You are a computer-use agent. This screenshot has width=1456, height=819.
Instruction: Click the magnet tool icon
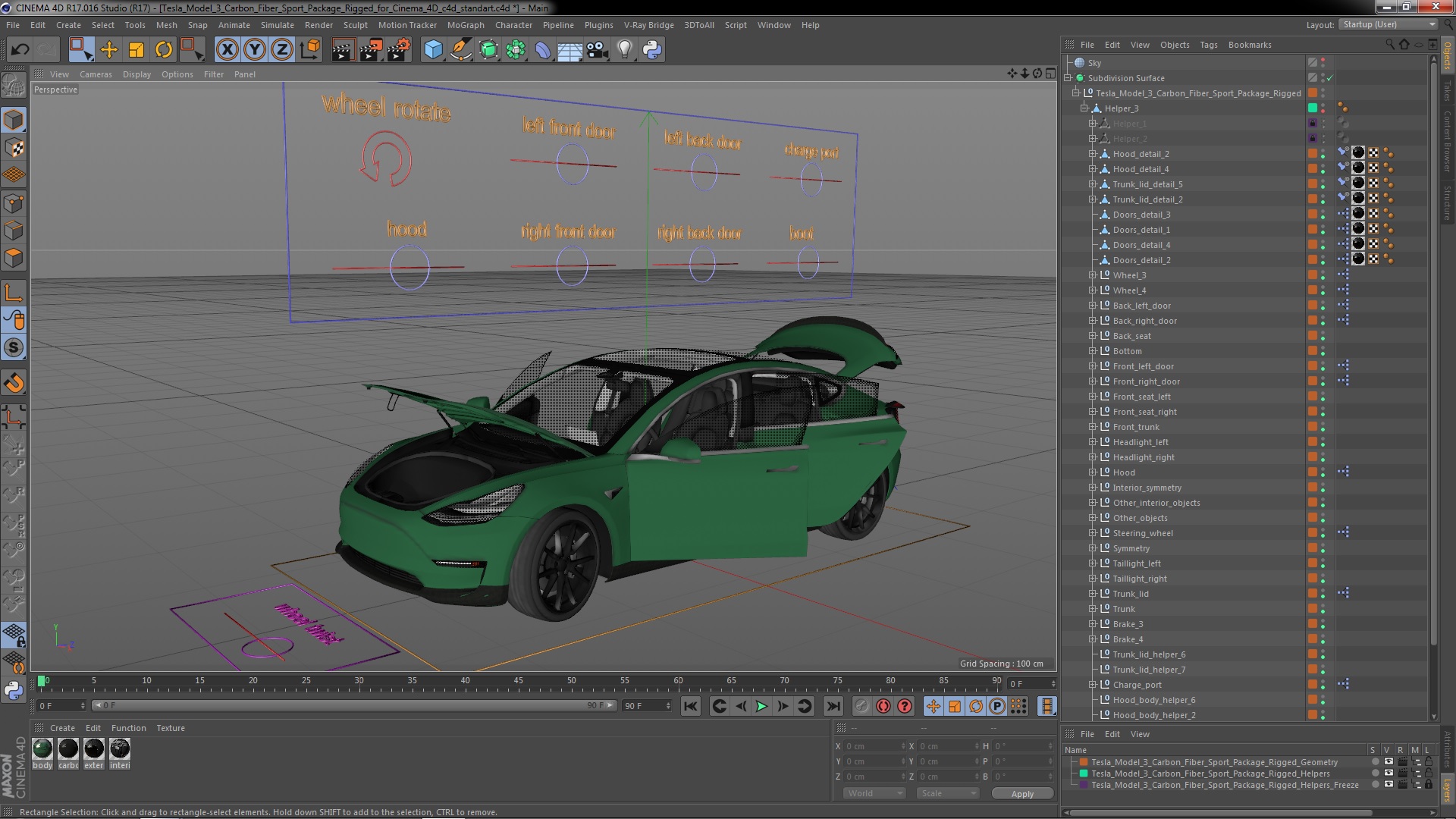click(14, 383)
